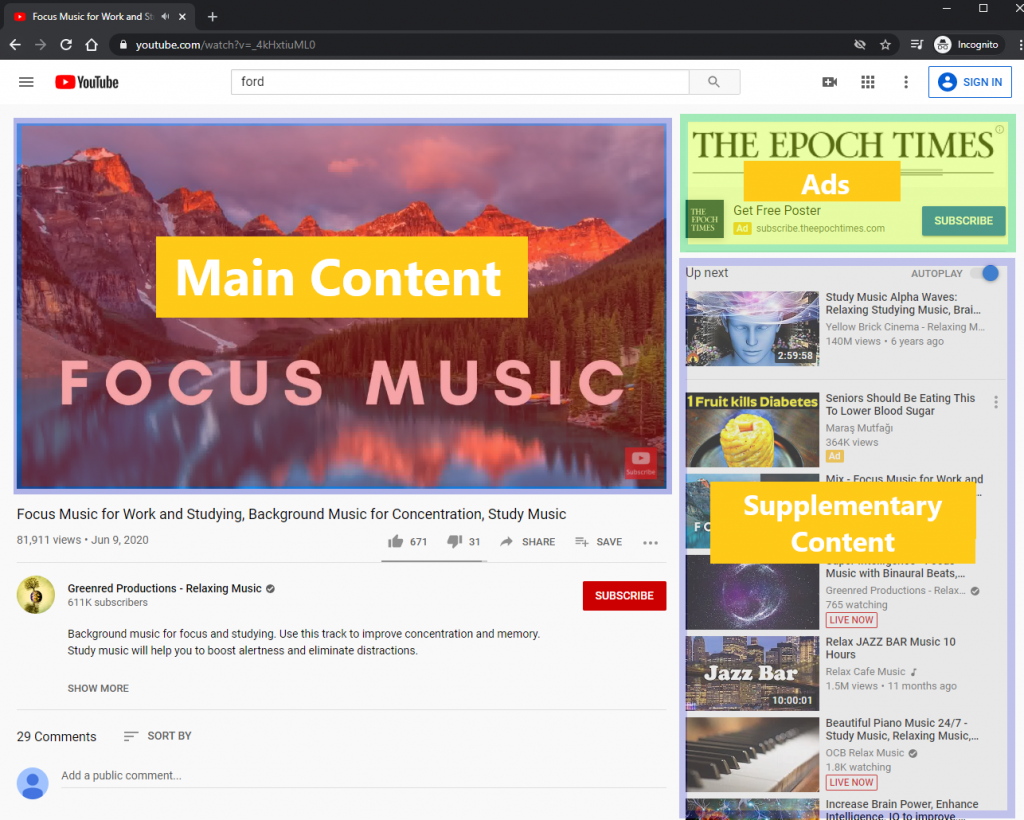Mute the tab using the speaker icon
The width and height of the screenshot is (1024, 820).
point(165,16)
